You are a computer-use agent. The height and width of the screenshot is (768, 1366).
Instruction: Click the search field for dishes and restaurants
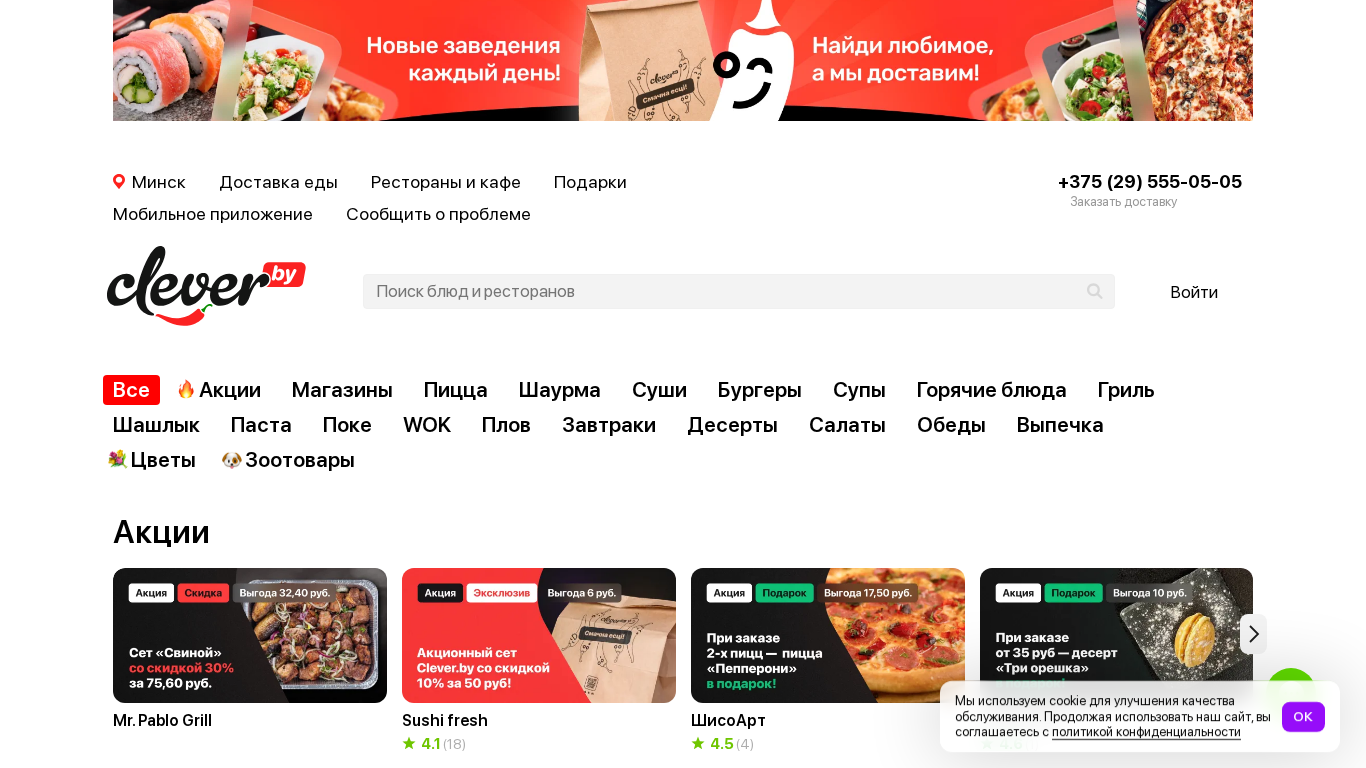point(738,291)
